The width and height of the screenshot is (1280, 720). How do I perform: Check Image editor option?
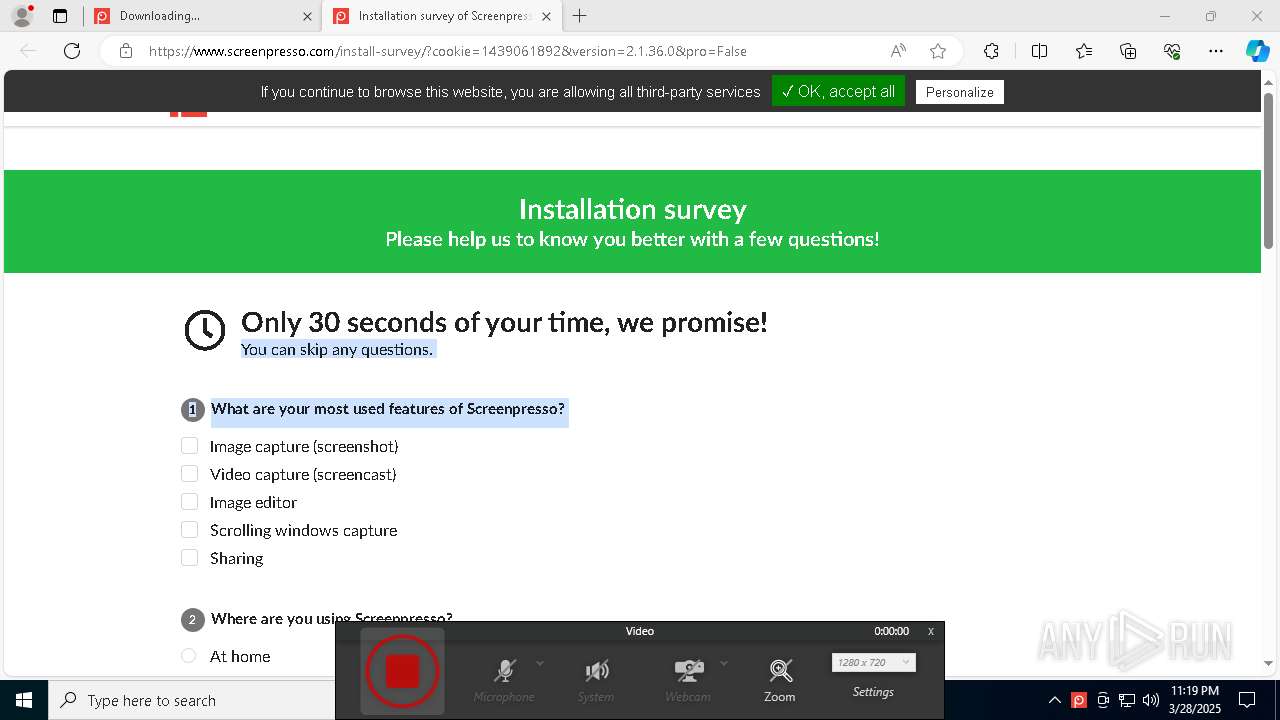(189, 502)
